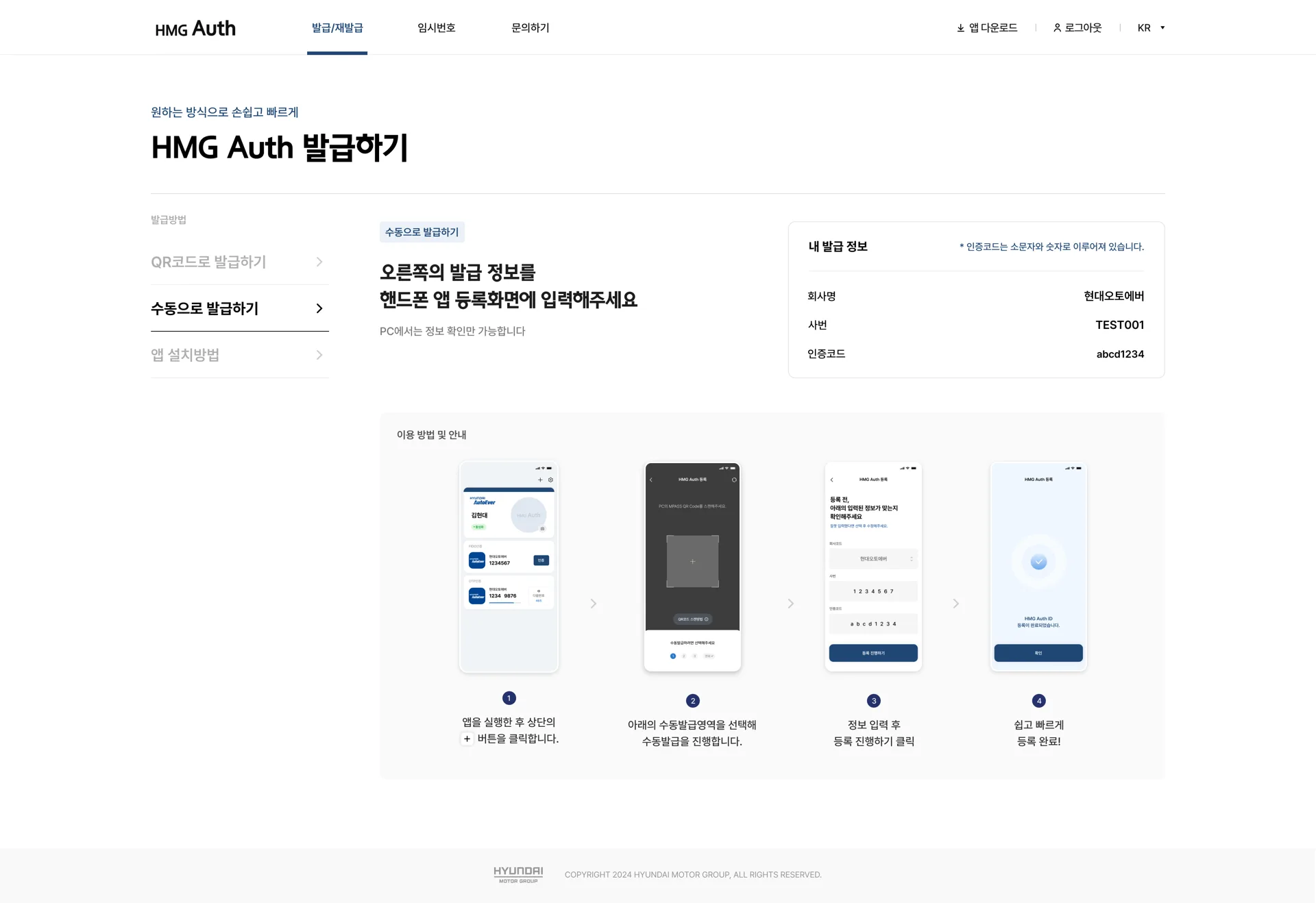Open 앱 설치방법 in sidebar
The height and width of the screenshot is (903, 1316).
[x=240, y=355]
